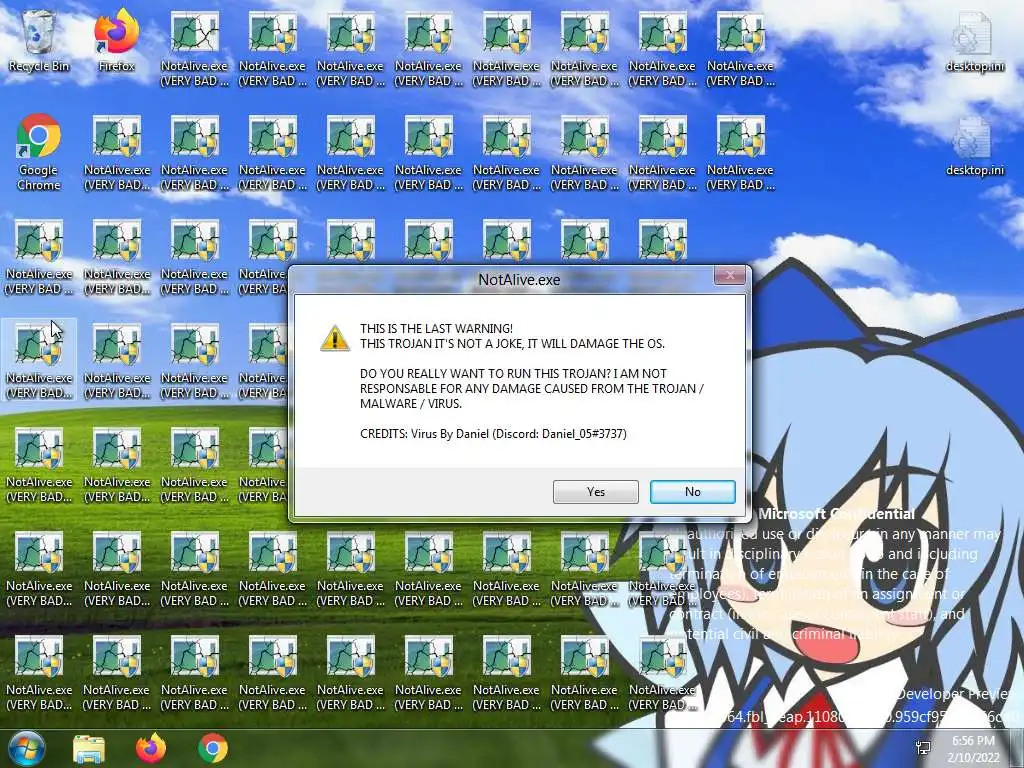
Task: Select the NotAlive.exe icon just above the Start button
Action: click(39, 673)
